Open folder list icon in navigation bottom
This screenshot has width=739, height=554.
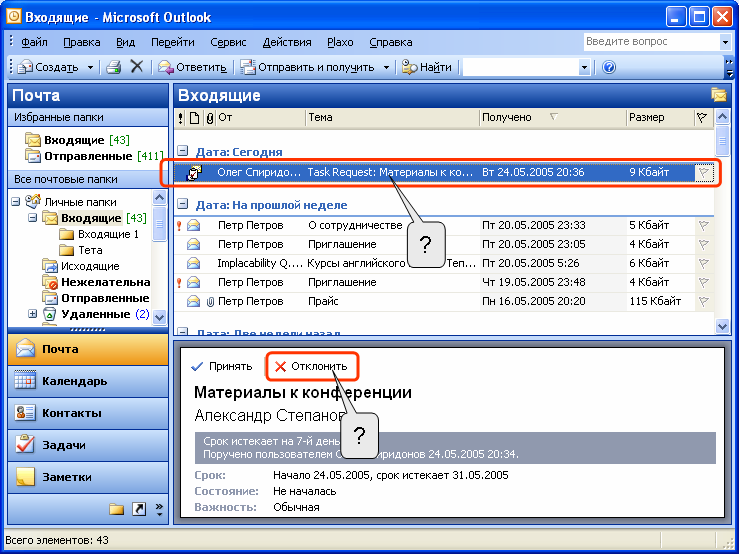116,509
